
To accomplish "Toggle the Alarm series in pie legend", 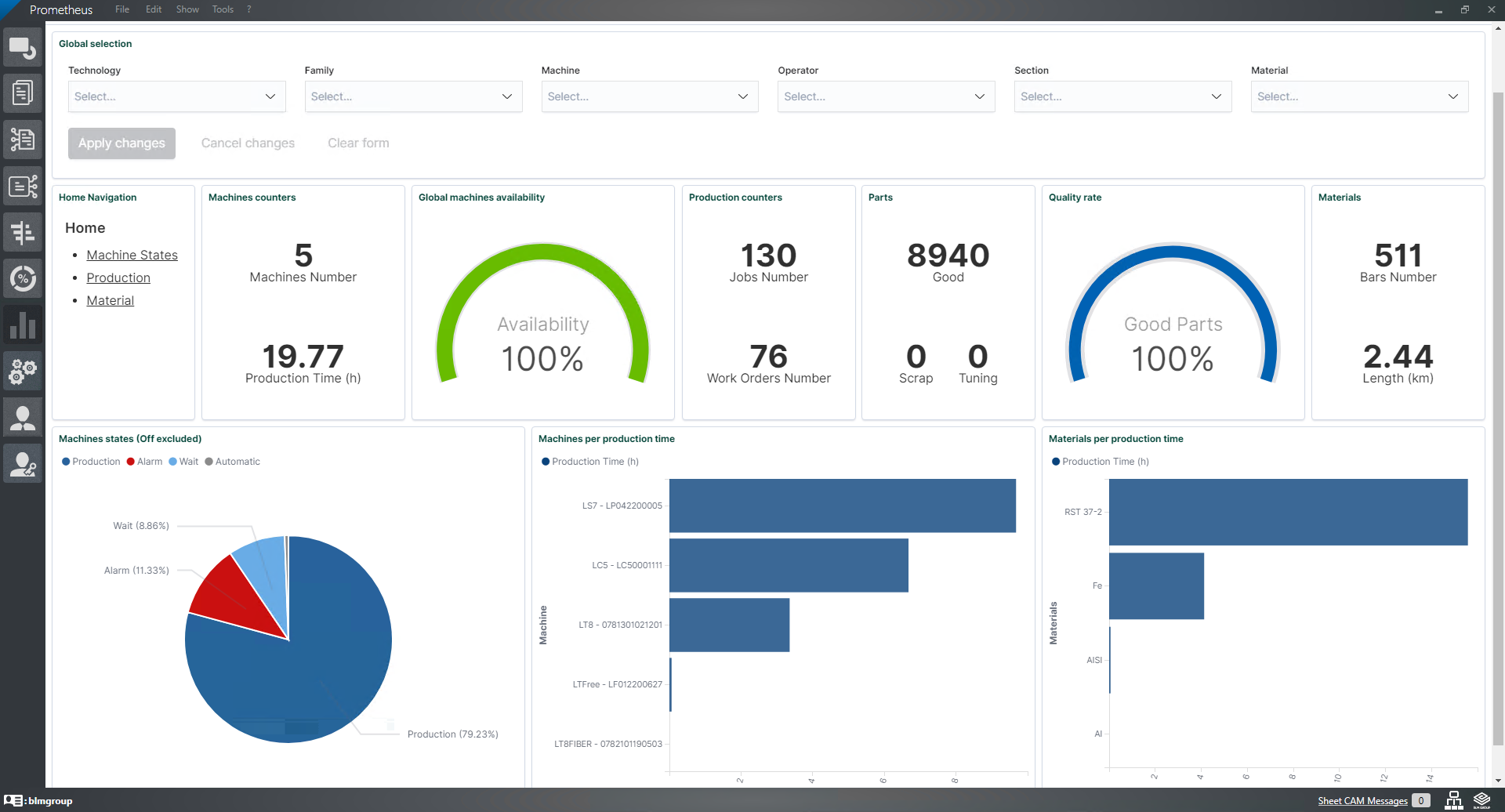I will point(144,462).
